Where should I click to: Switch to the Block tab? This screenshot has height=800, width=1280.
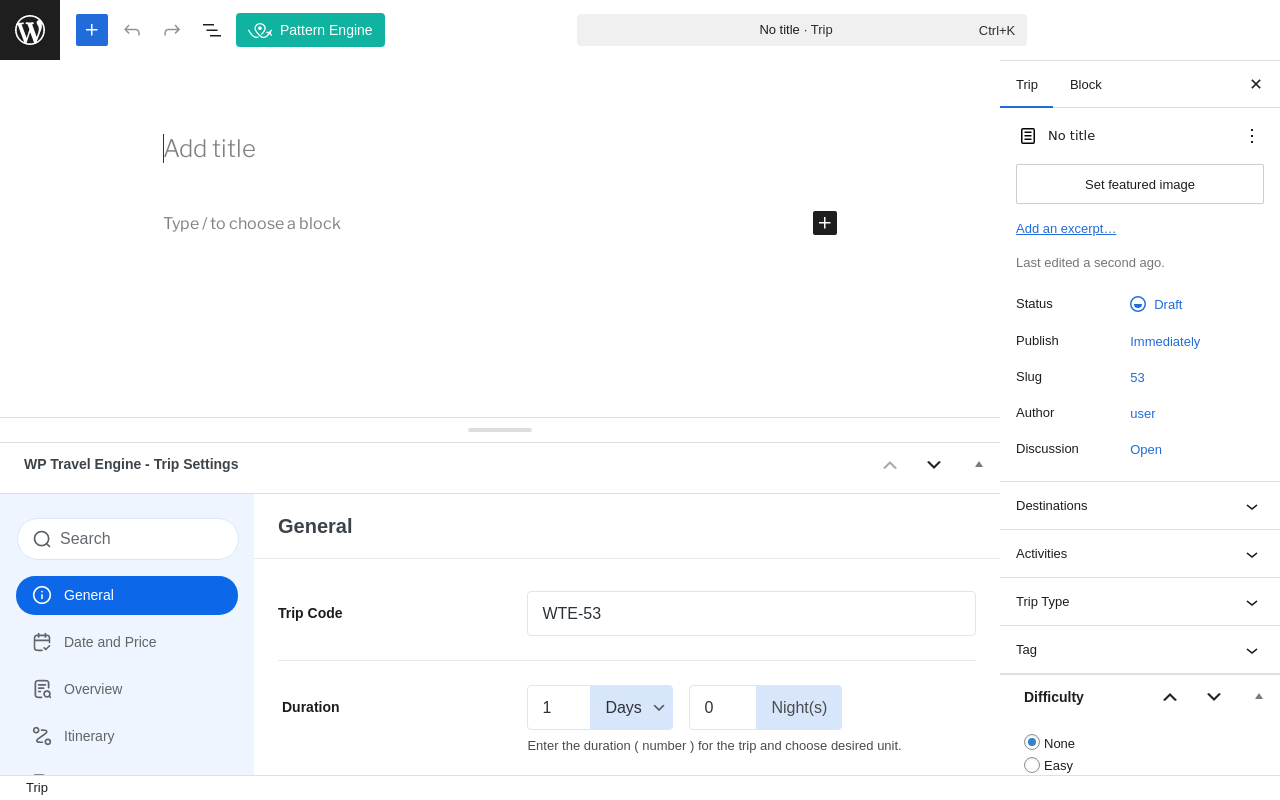point(1086,84)
